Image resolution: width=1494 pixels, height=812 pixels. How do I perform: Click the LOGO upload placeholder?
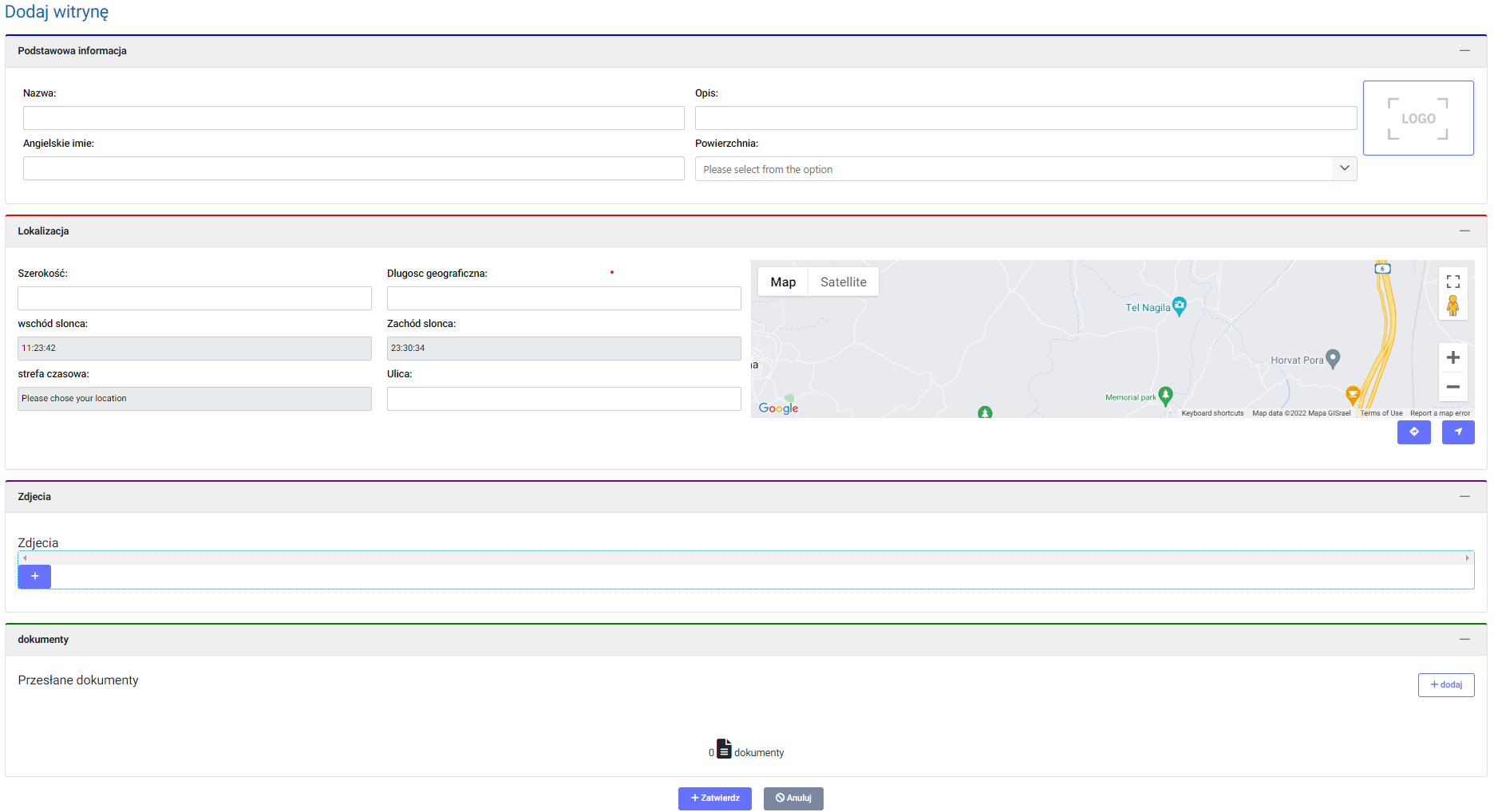pos(1417,118)
